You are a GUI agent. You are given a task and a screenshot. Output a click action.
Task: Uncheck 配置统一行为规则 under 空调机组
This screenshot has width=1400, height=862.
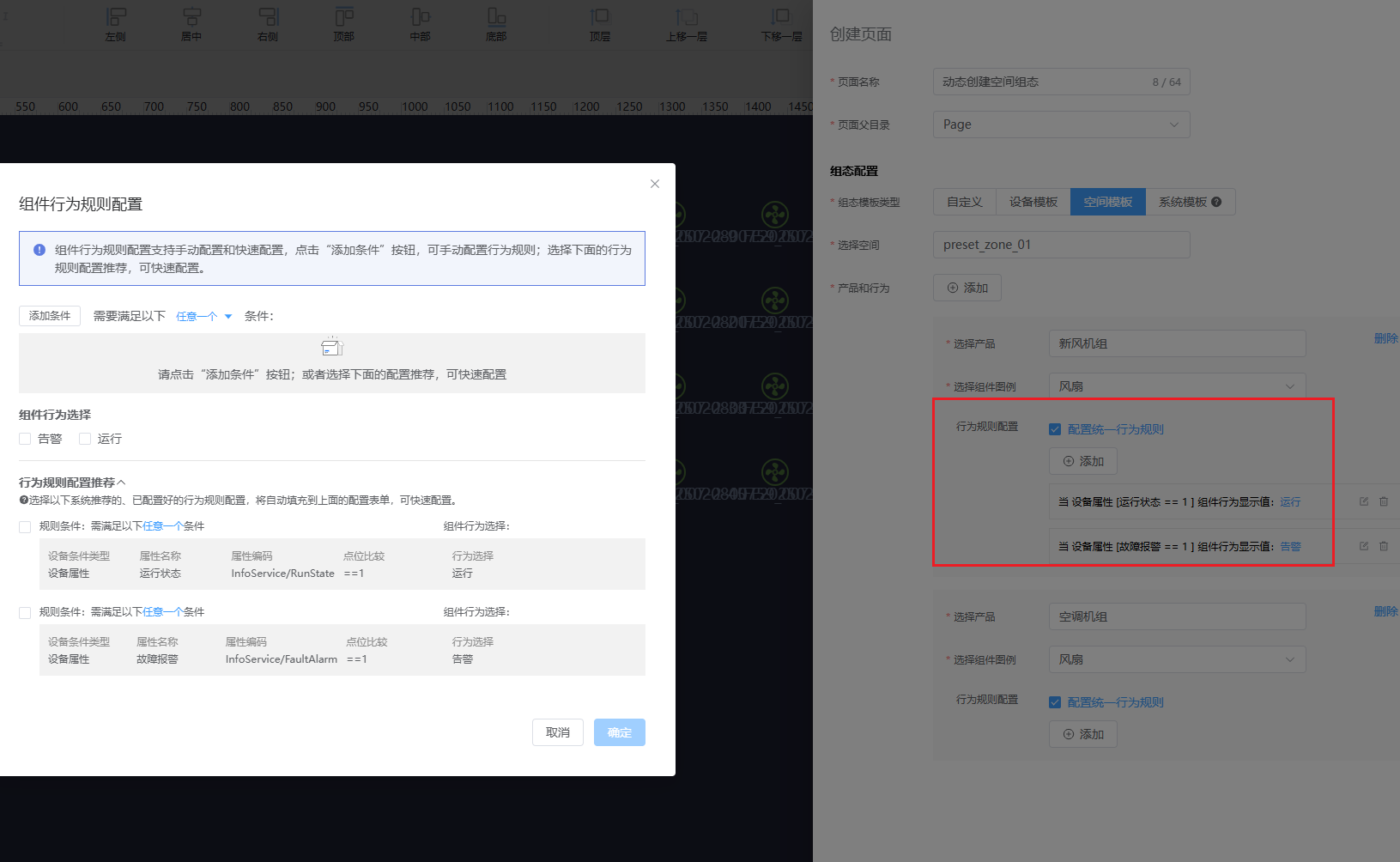1055,702
